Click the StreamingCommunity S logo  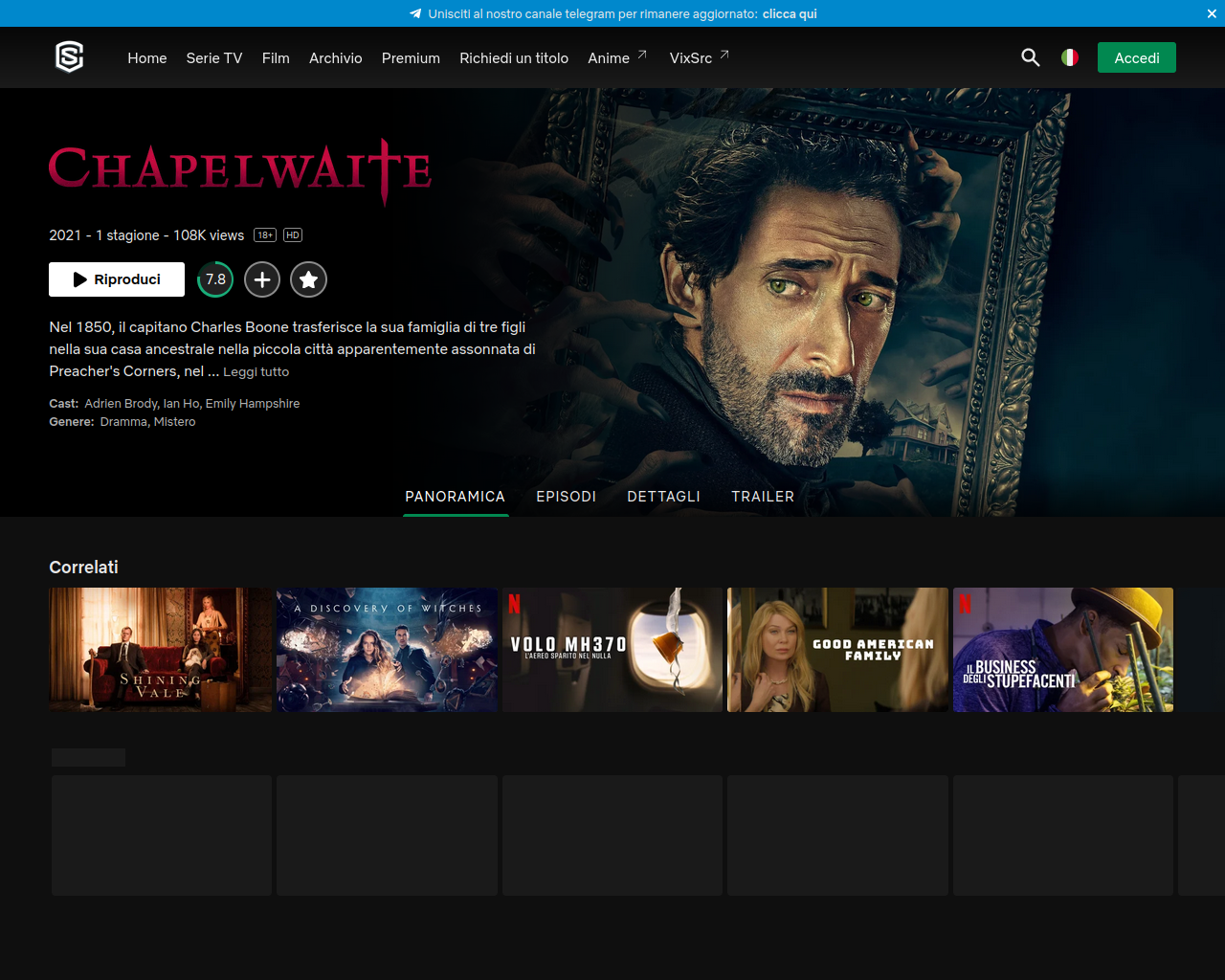(x=70, y=57)
